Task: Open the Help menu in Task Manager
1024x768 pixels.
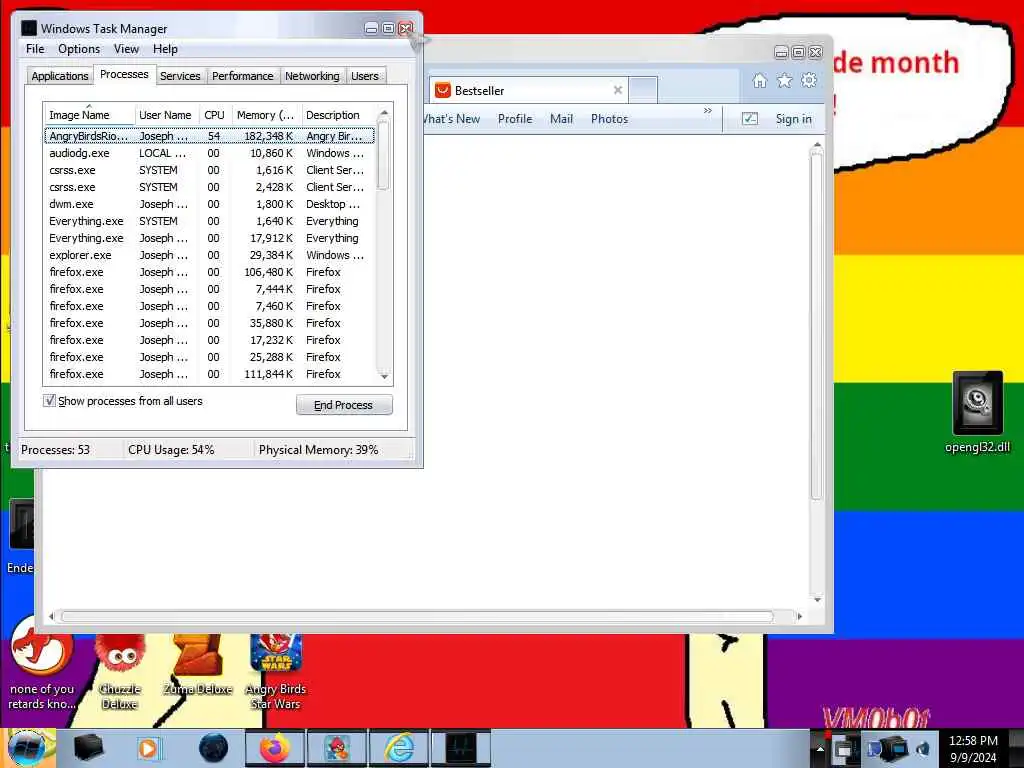Action: coord(165,49)
